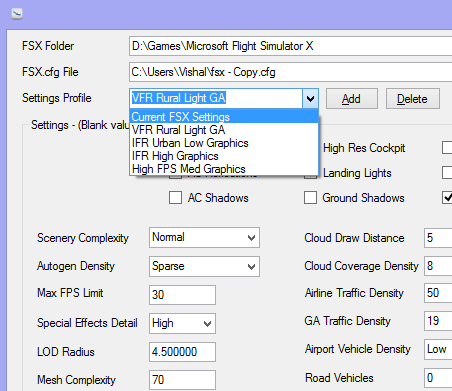Image resolution: width=452 pixels, height=391 pixels.
Task: Click the Autogen Density label
Action: tap(76, 266)
